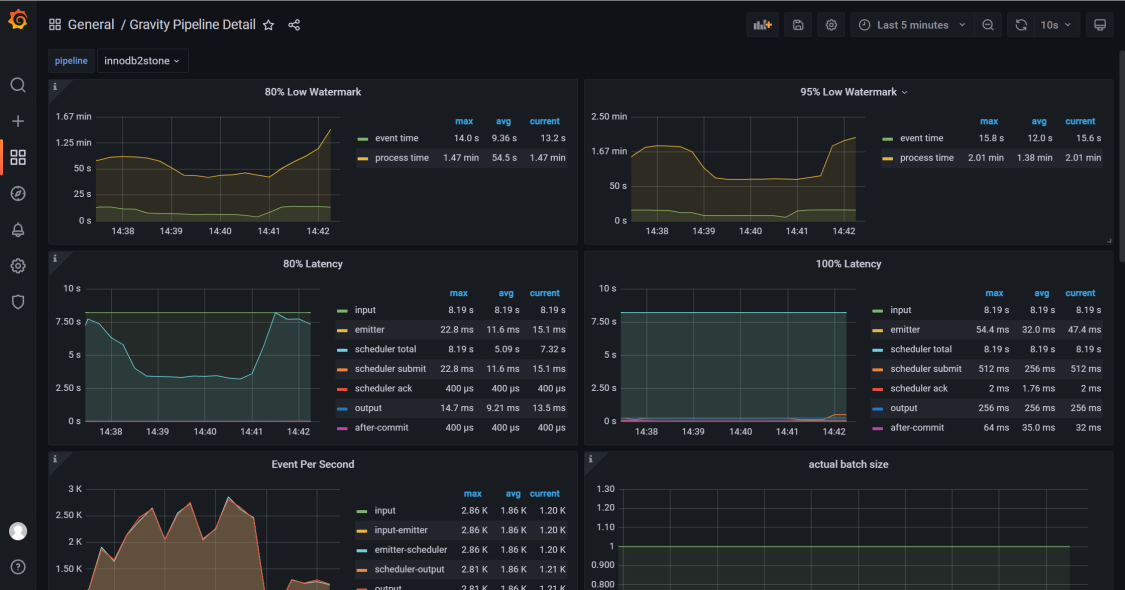Toggle input-emitter series in Event Per Second
Image resolution: width=1125 pixels, height=590 pixels.
tap(400, 530)
